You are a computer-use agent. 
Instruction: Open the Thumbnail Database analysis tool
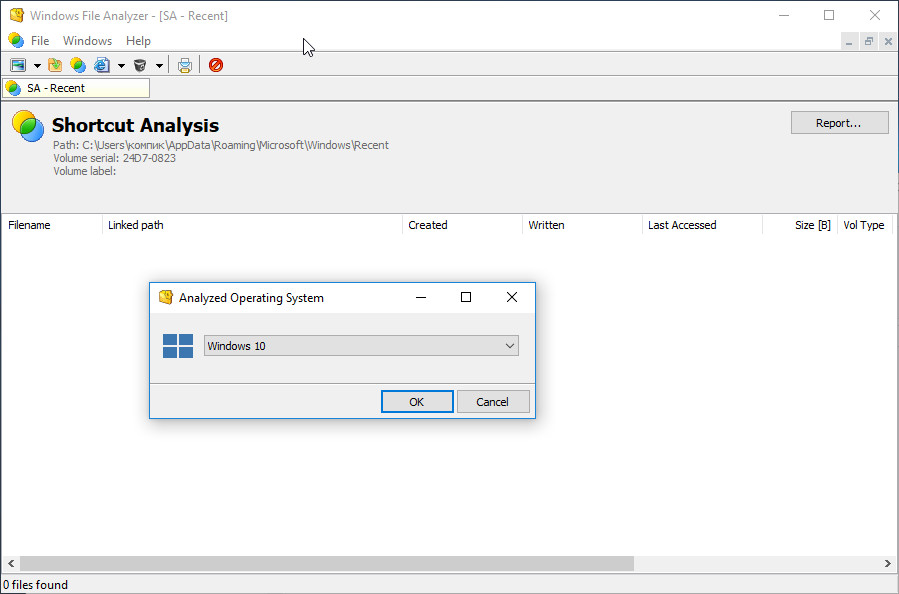[18, 65]
